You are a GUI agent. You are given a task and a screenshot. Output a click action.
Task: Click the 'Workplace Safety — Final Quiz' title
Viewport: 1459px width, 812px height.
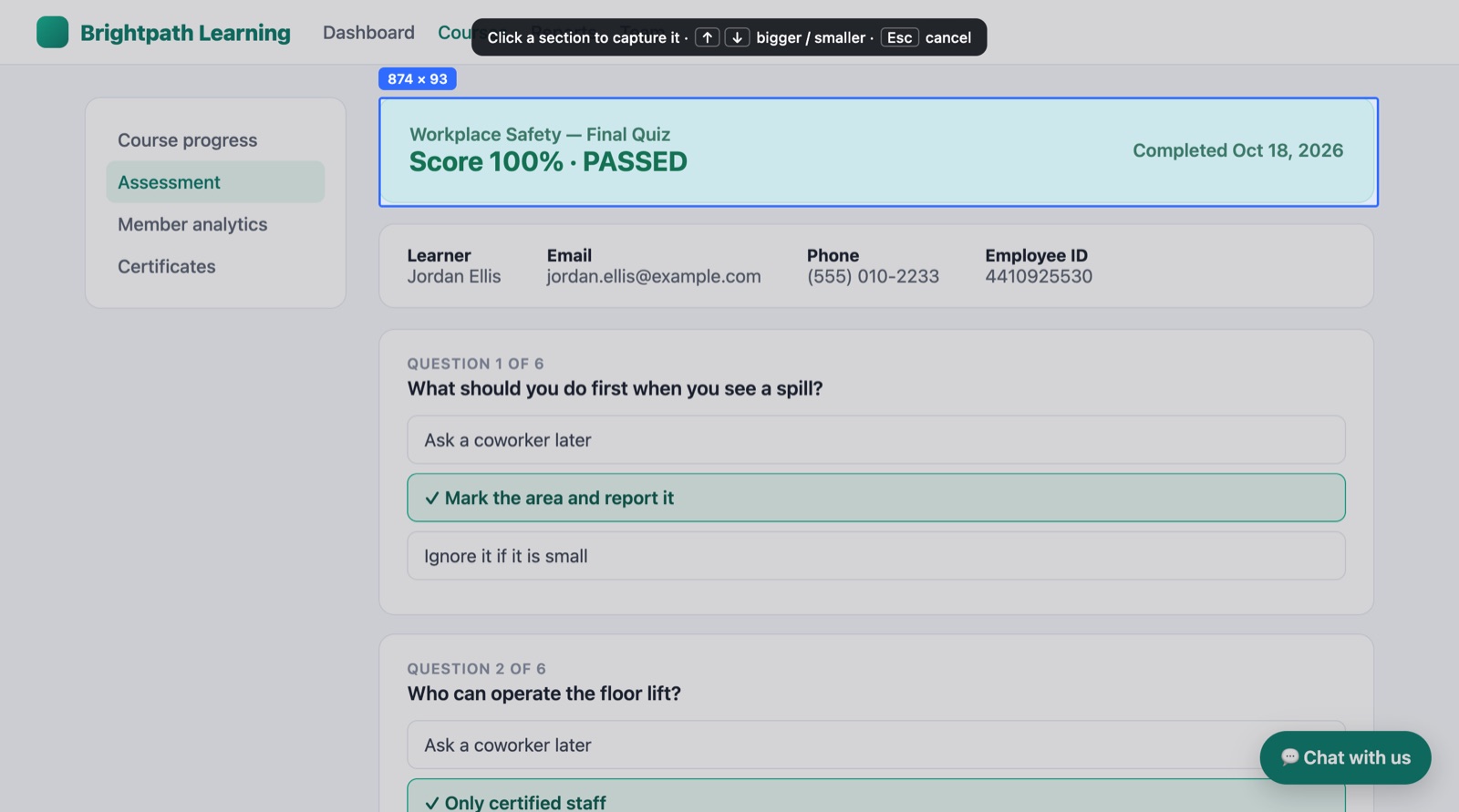[x=540, y=134]
